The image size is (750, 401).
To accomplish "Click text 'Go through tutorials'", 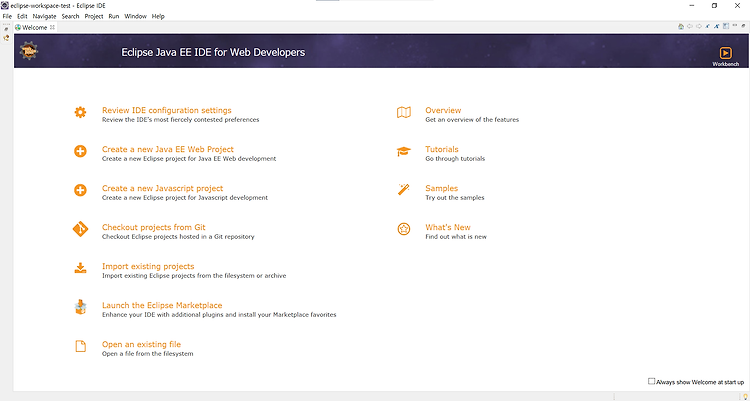I will click(455, 158).
